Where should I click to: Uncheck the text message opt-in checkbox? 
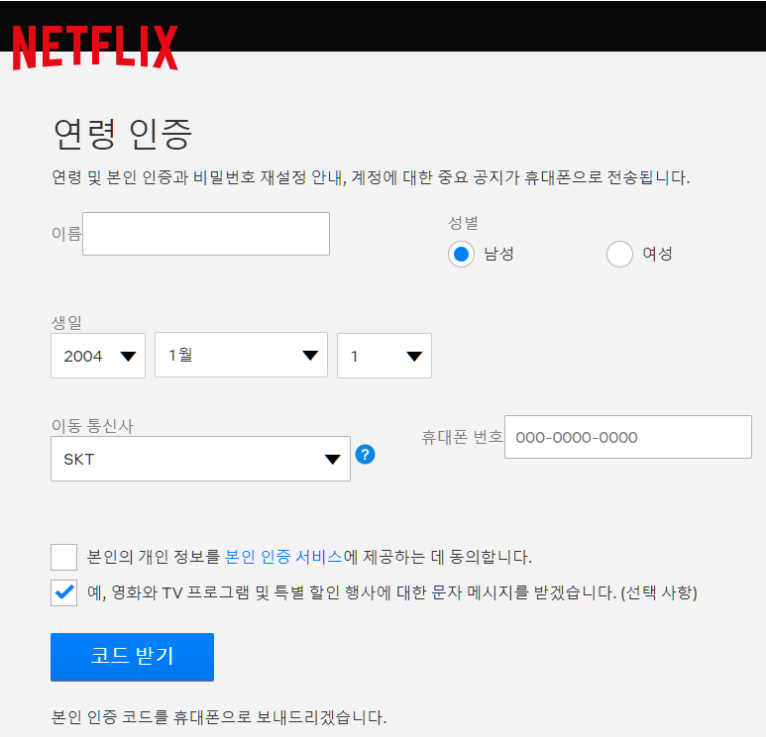point(64,593)
